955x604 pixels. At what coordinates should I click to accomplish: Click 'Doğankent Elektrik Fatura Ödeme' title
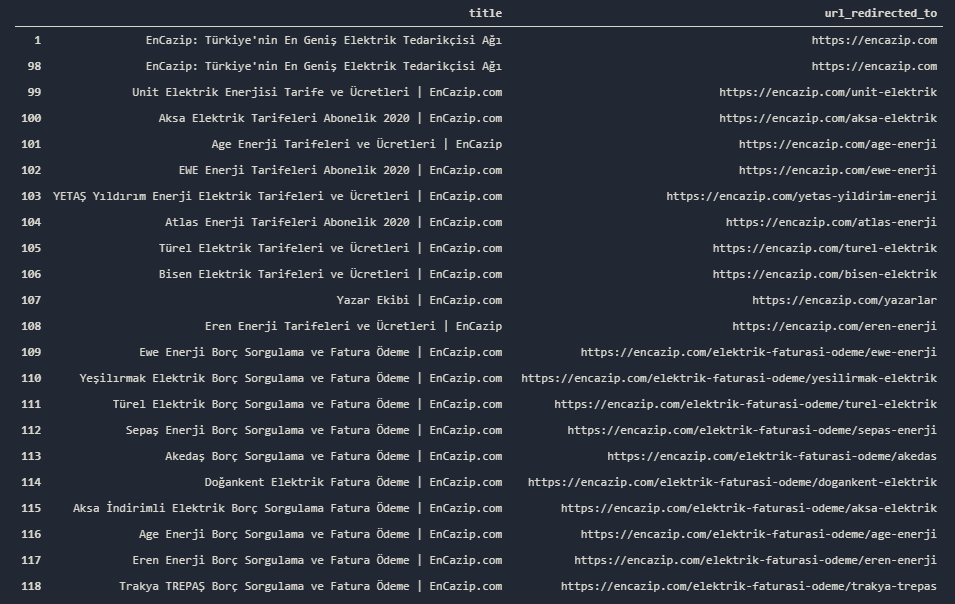(353, 482)
